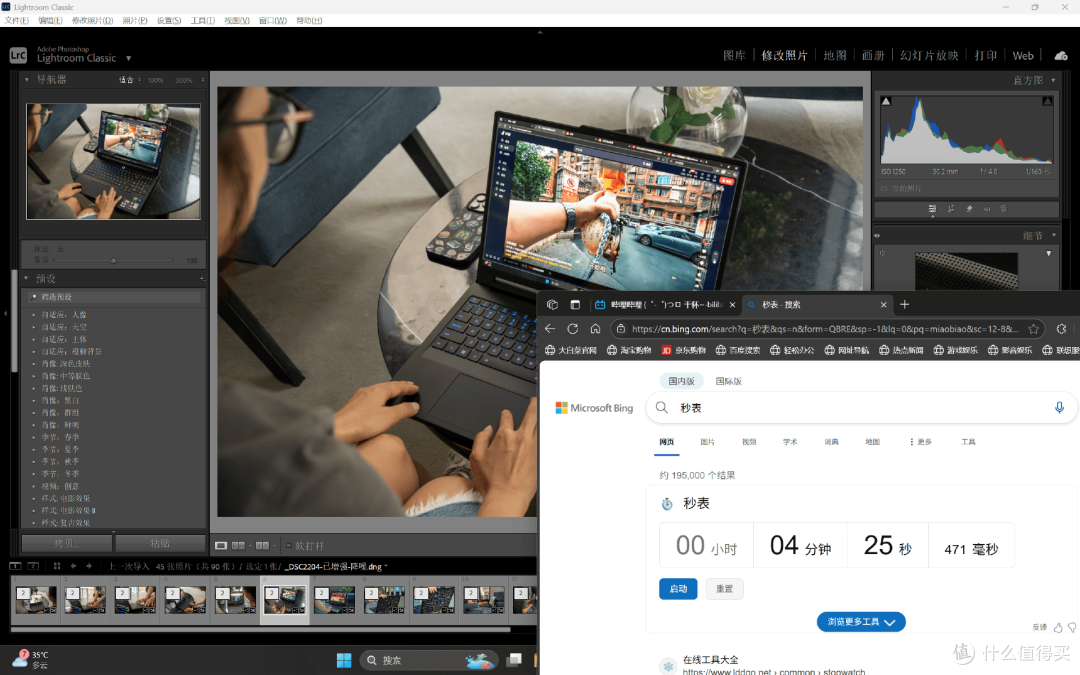Select the Edit sliders tool below histogram
Image resolution: width=1080 pixels, height=675 pixels.
click(932, 209)
